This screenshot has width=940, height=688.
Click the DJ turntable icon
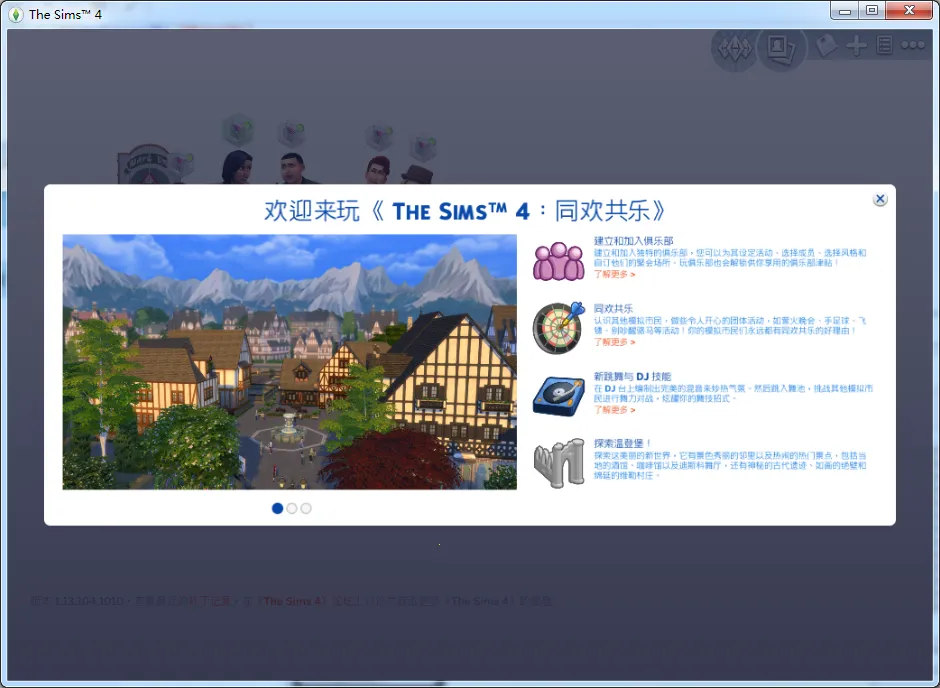pos(556,394)
